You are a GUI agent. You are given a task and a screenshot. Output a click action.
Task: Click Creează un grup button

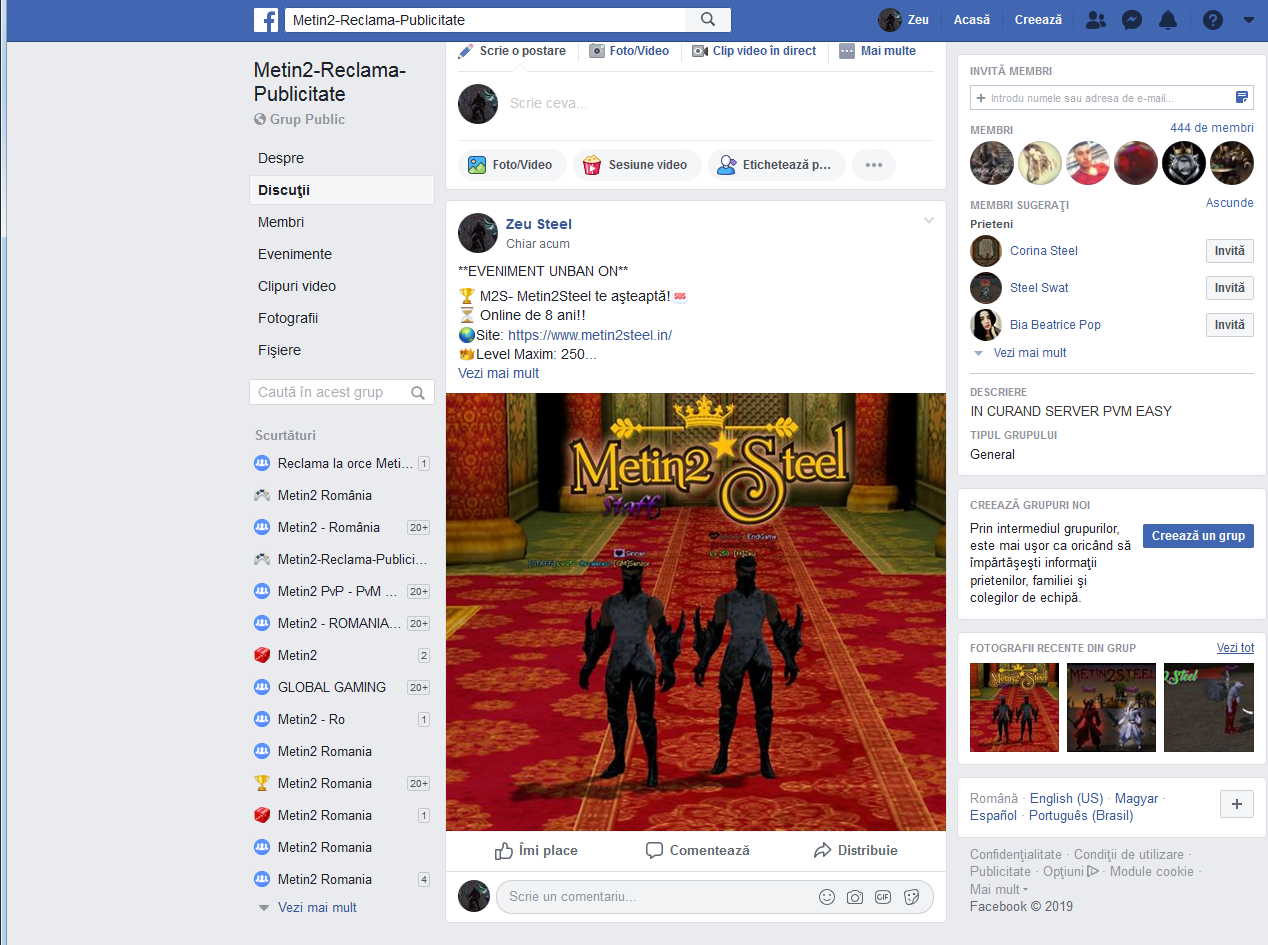(x=1198, y=536)
